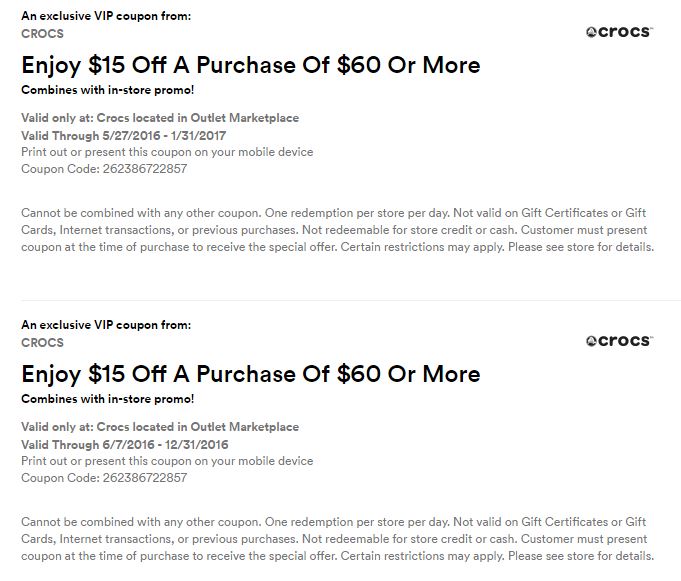The width and height of the screenshot is (681, 581).
Task: Click 'An exclusive VIP coupon from:' on the bottom coupon
Action: coord(106,325)
